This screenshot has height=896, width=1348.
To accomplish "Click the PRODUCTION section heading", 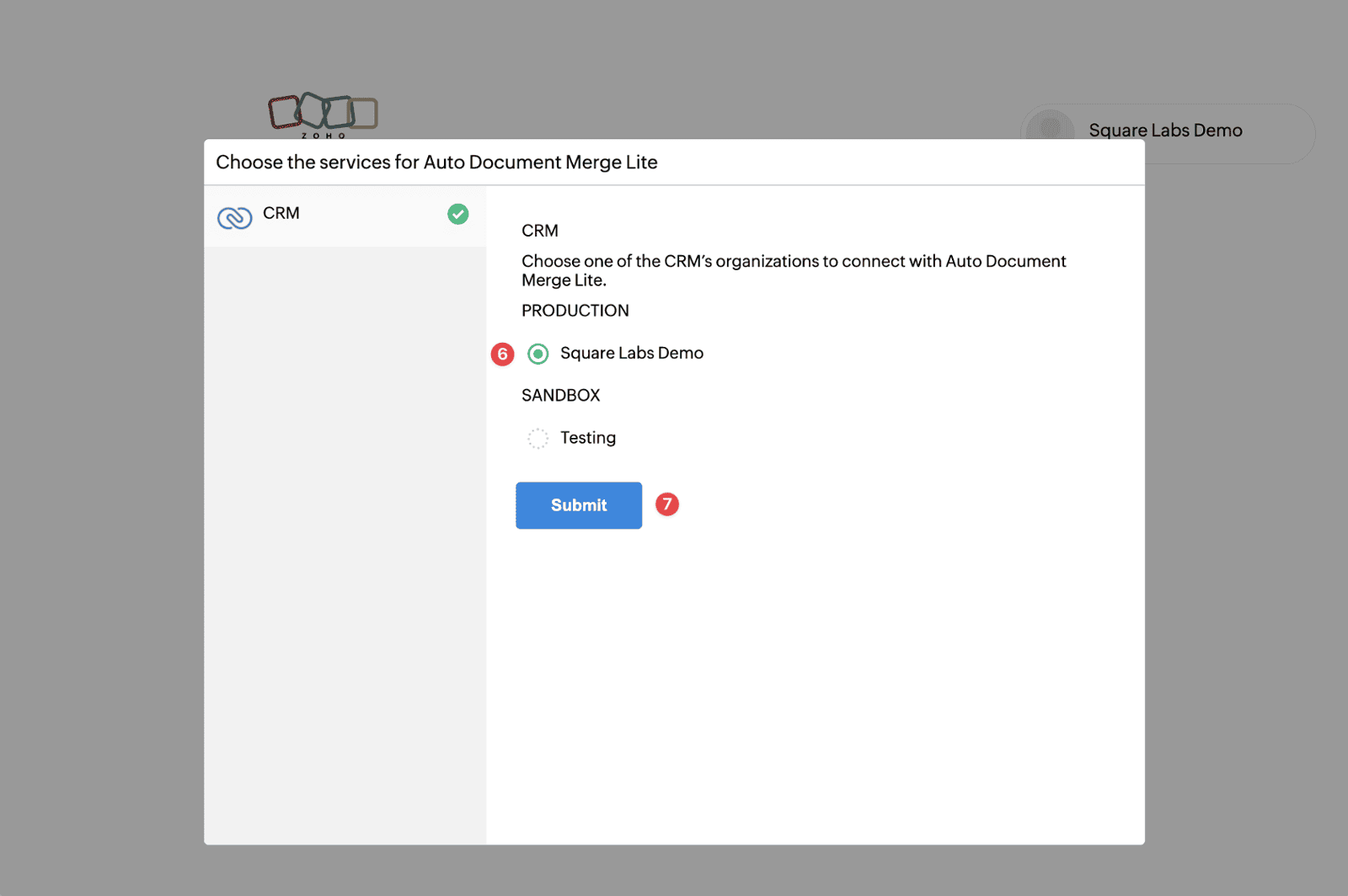I will pyautogui.click(x=575, y=311).
